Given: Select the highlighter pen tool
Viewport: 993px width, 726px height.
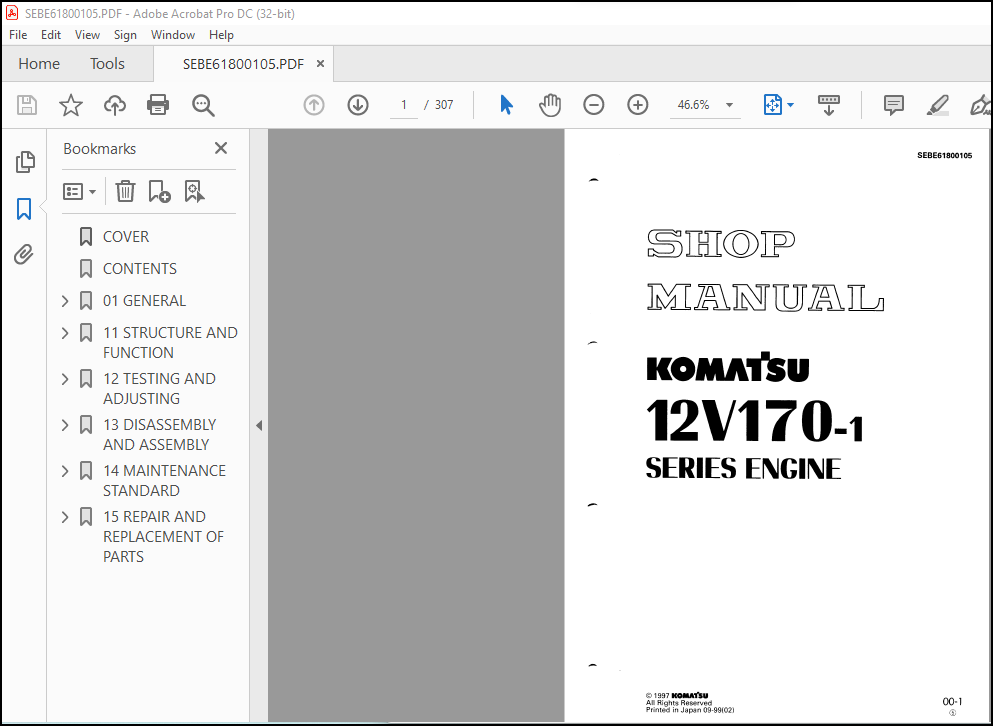Looking at the screenshot, I should (937, 105).
